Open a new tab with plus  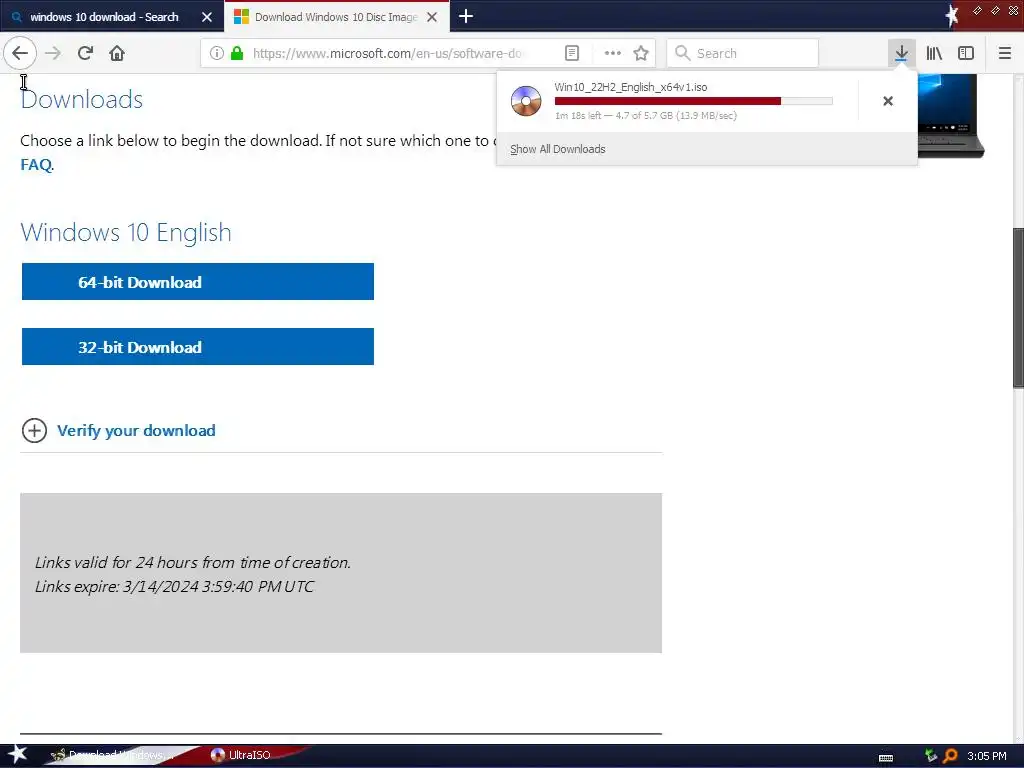(x=466, y=16)
